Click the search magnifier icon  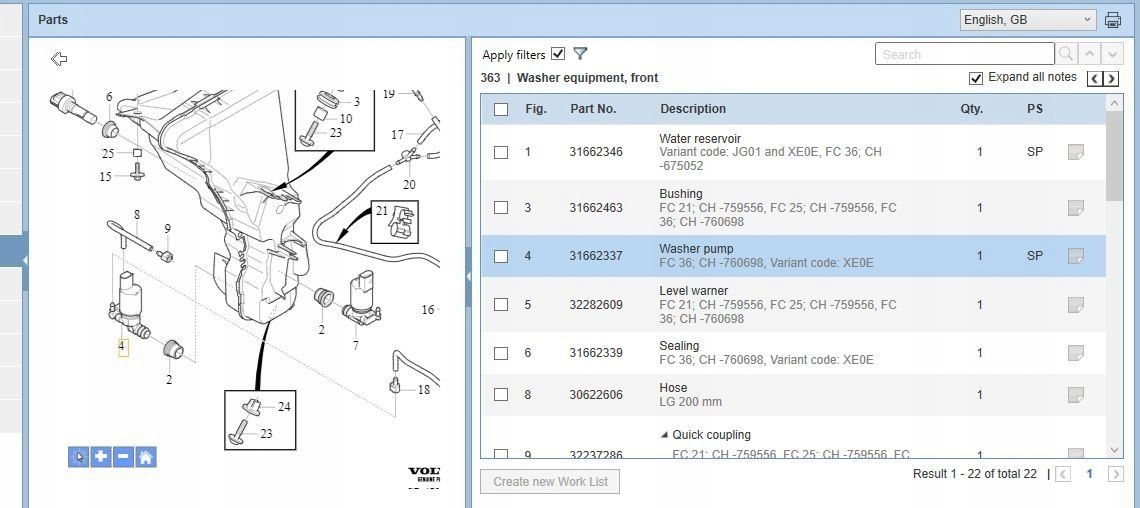tap(1066, 54)
